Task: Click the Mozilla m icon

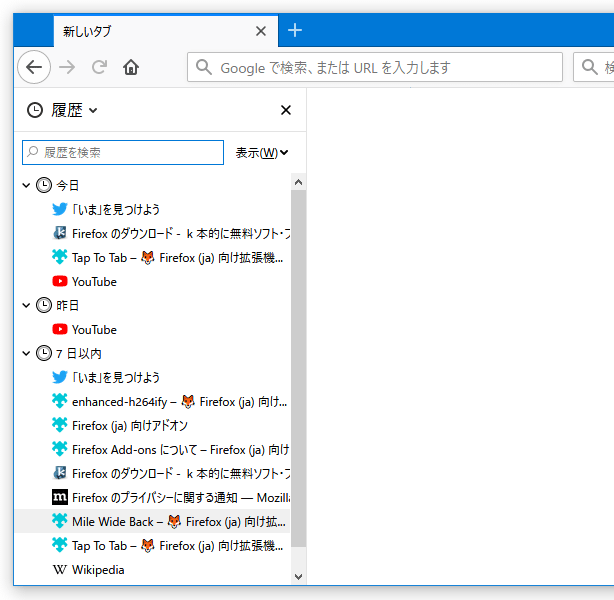Action: click(x=60, y=497)
